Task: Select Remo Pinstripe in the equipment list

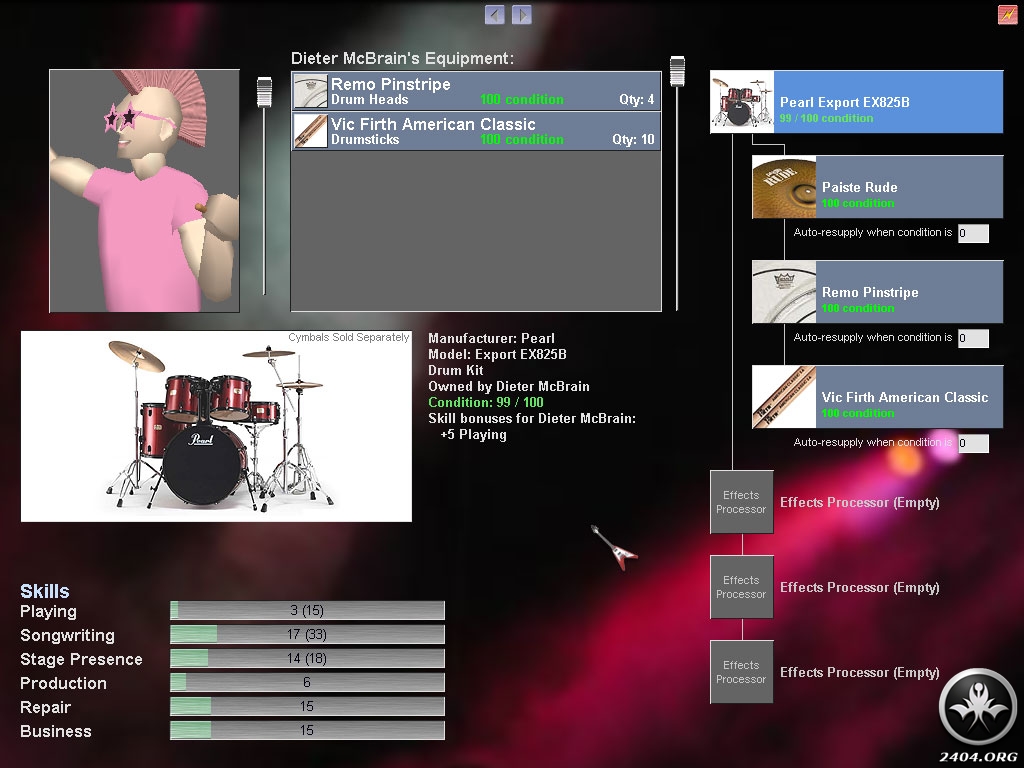Action: [476, 91]
